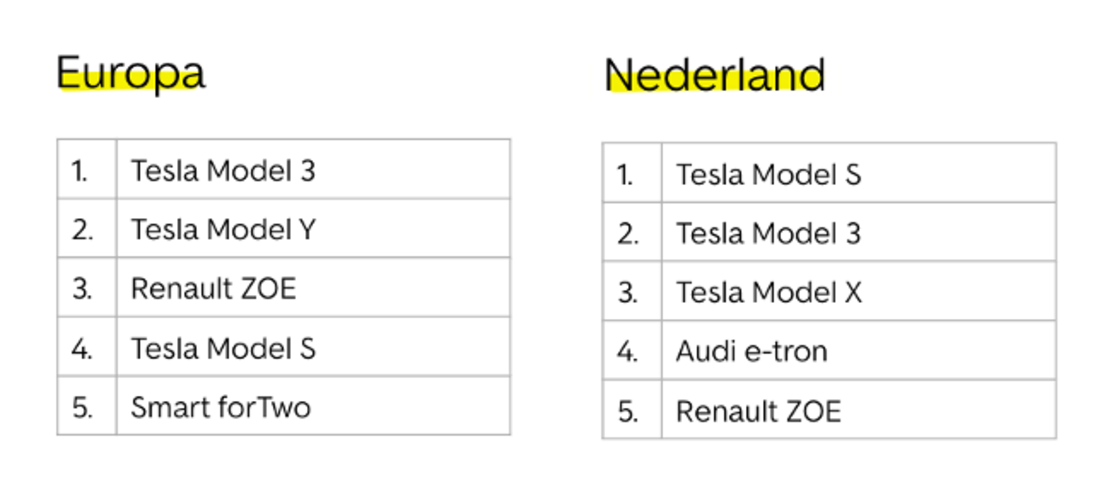This screenshot has width=1100, height=492.
Task: Select rank number 5 in the Nederland table
Action: 627,411
